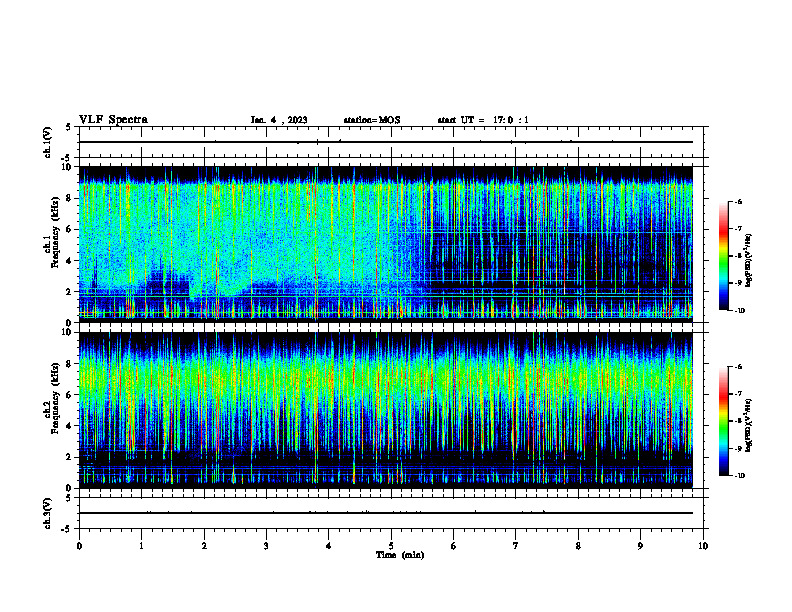
Task: Click the "-6" tick on ch.1 colorbar
Action: point(738,201)
